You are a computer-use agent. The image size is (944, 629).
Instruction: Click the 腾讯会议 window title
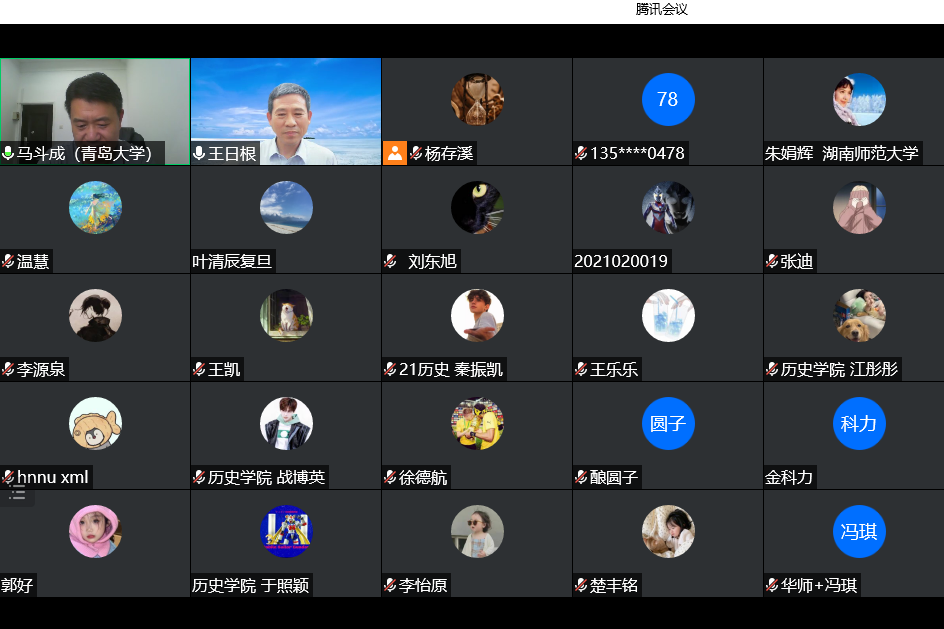tap(662, 9)
